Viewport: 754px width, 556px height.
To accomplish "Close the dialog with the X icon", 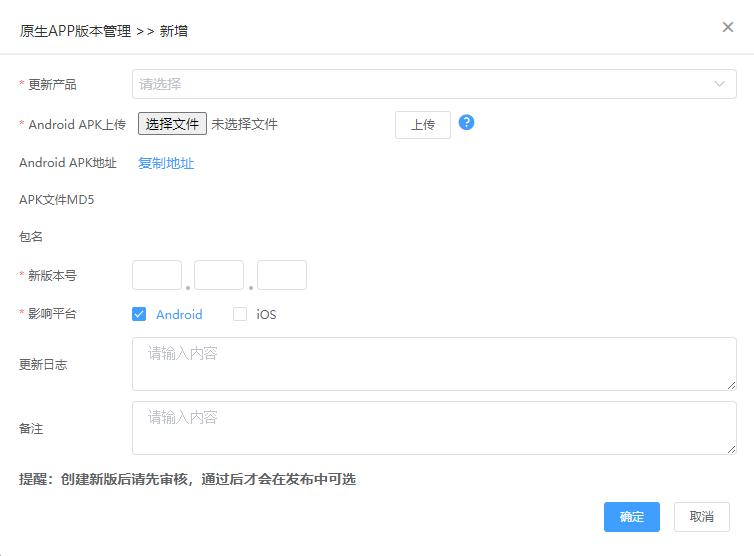I will pos(728,27).
